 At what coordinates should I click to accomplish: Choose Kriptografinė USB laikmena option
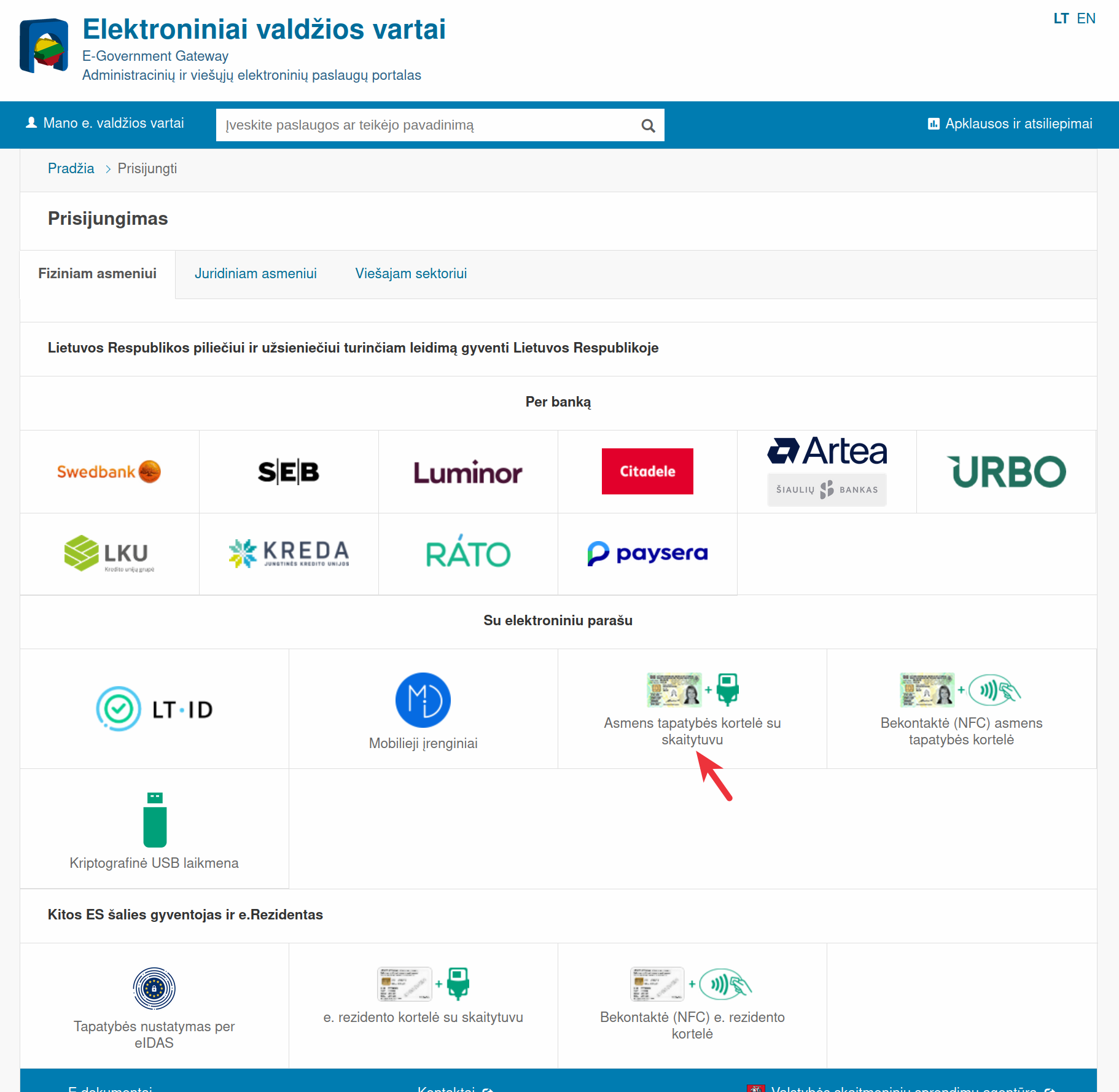click(x=154, y=829)
